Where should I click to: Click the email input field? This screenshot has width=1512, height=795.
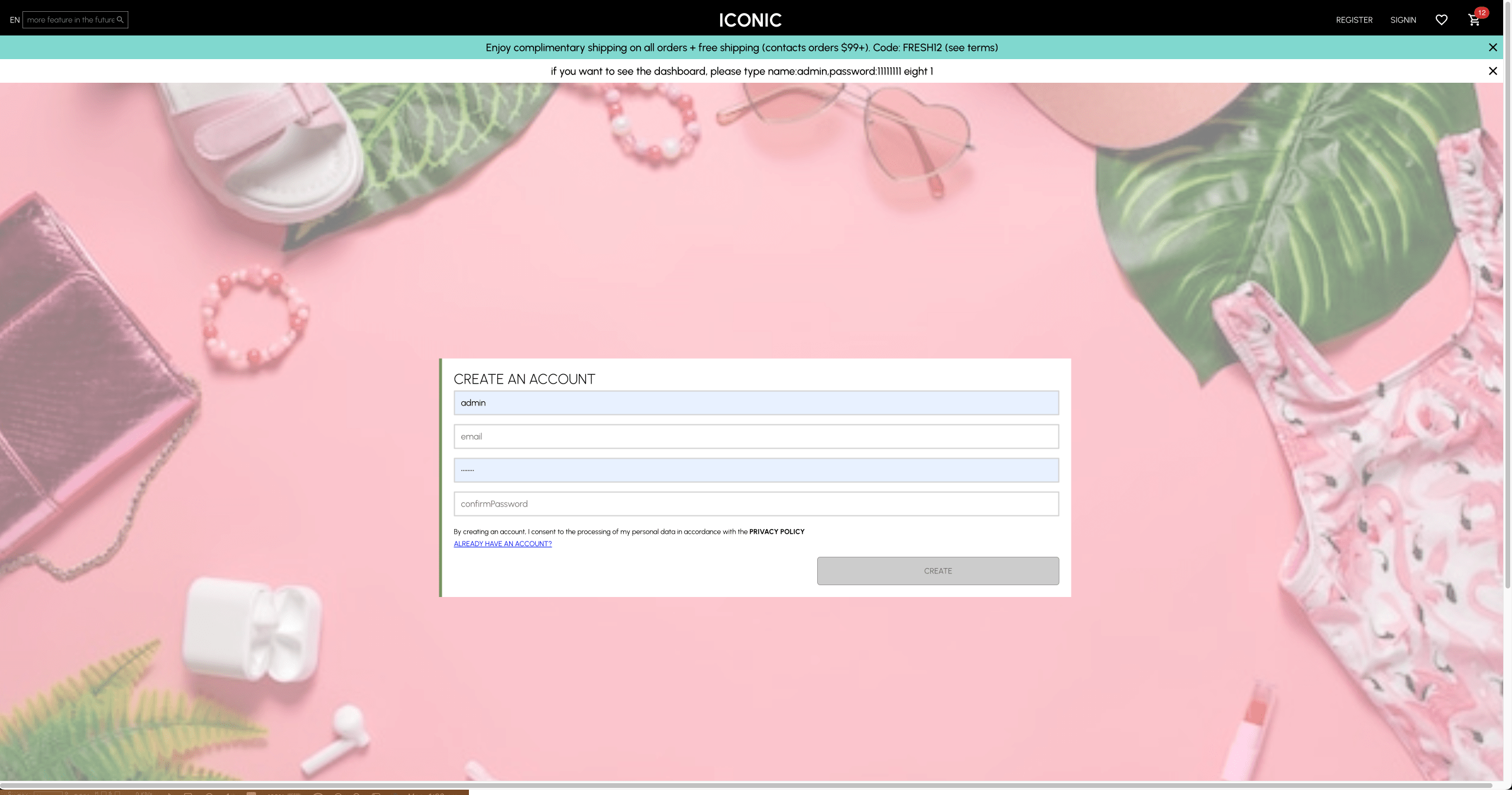tap(756, 436)
